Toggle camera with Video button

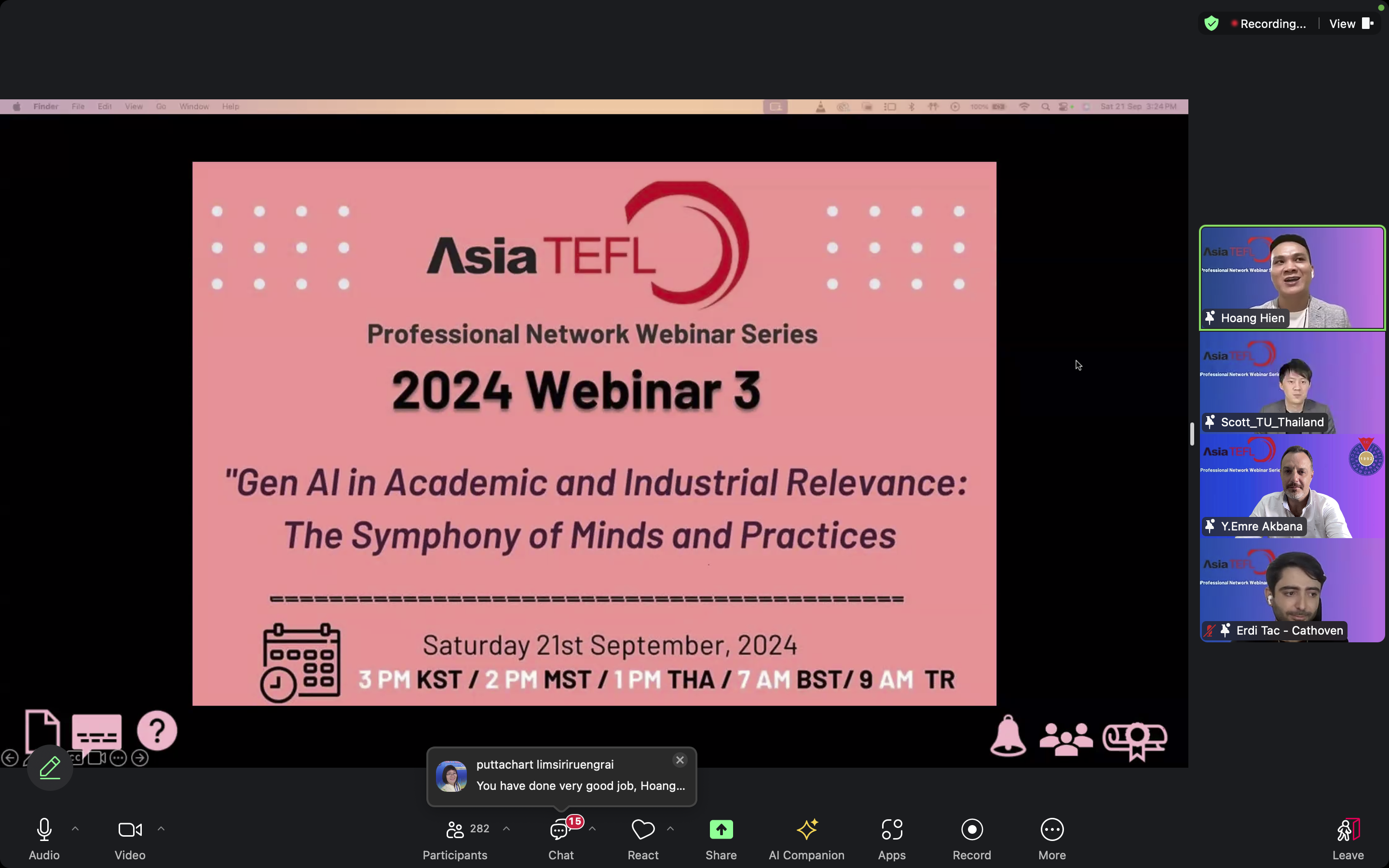130,829
